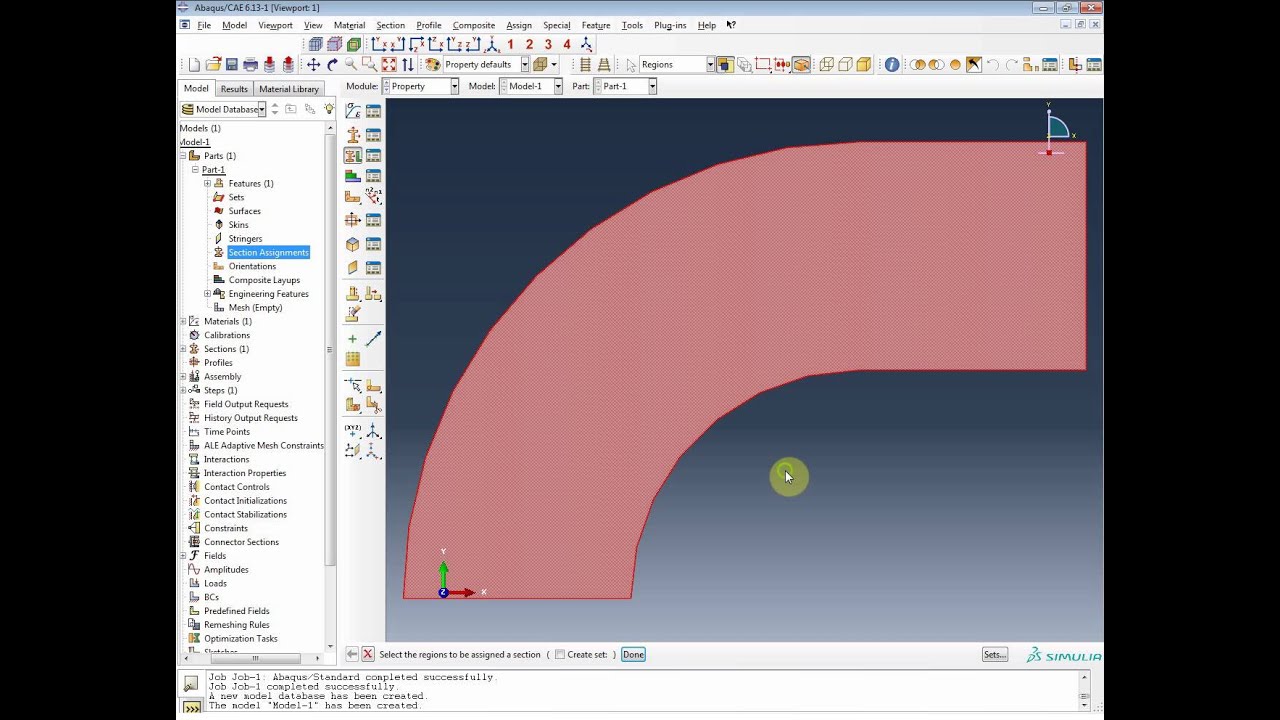Select Loads tree item

(215, 583)
